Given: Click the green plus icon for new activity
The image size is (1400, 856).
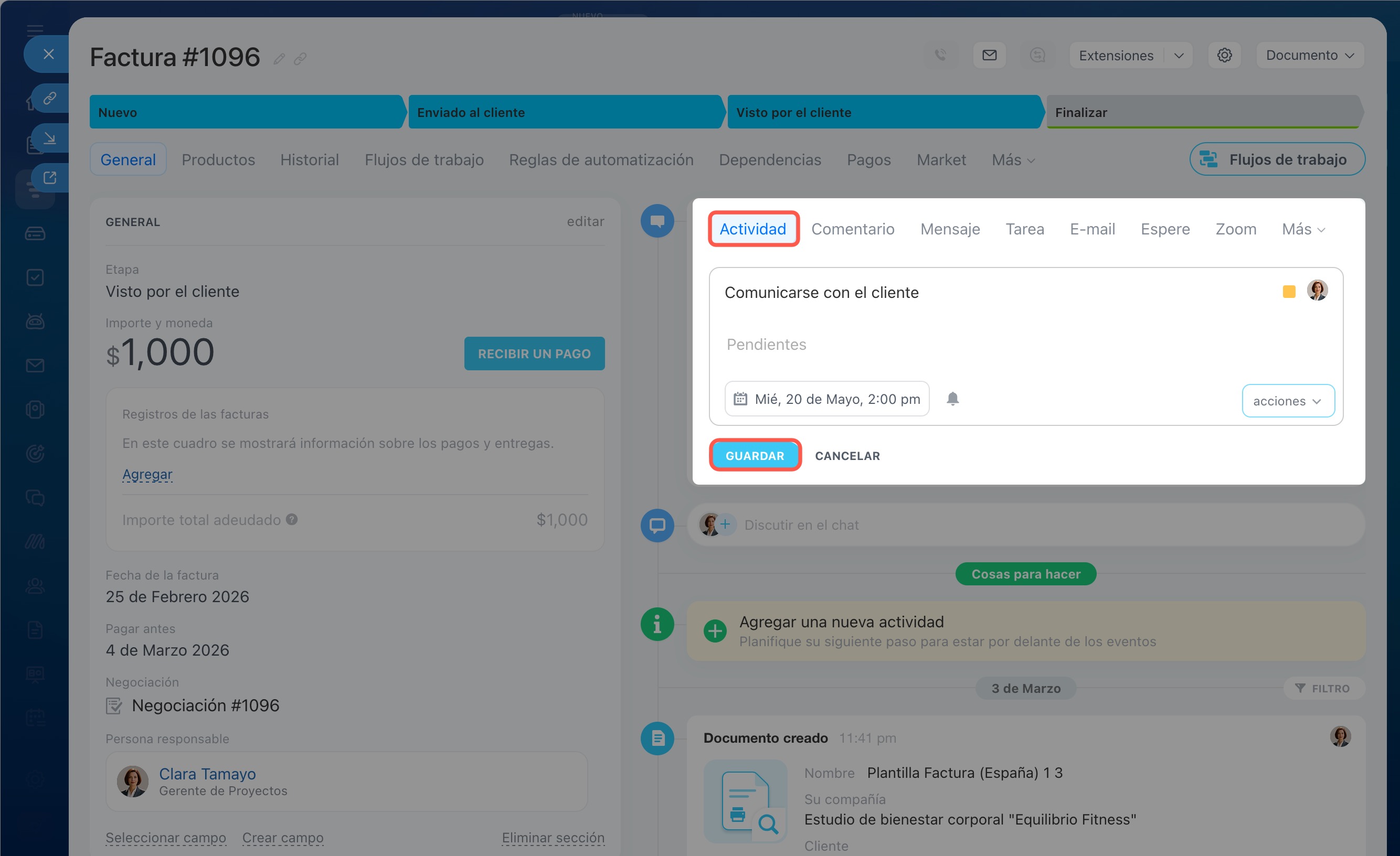Looking at the screenshot, I should pyautogui.click(x=715, y=631).
